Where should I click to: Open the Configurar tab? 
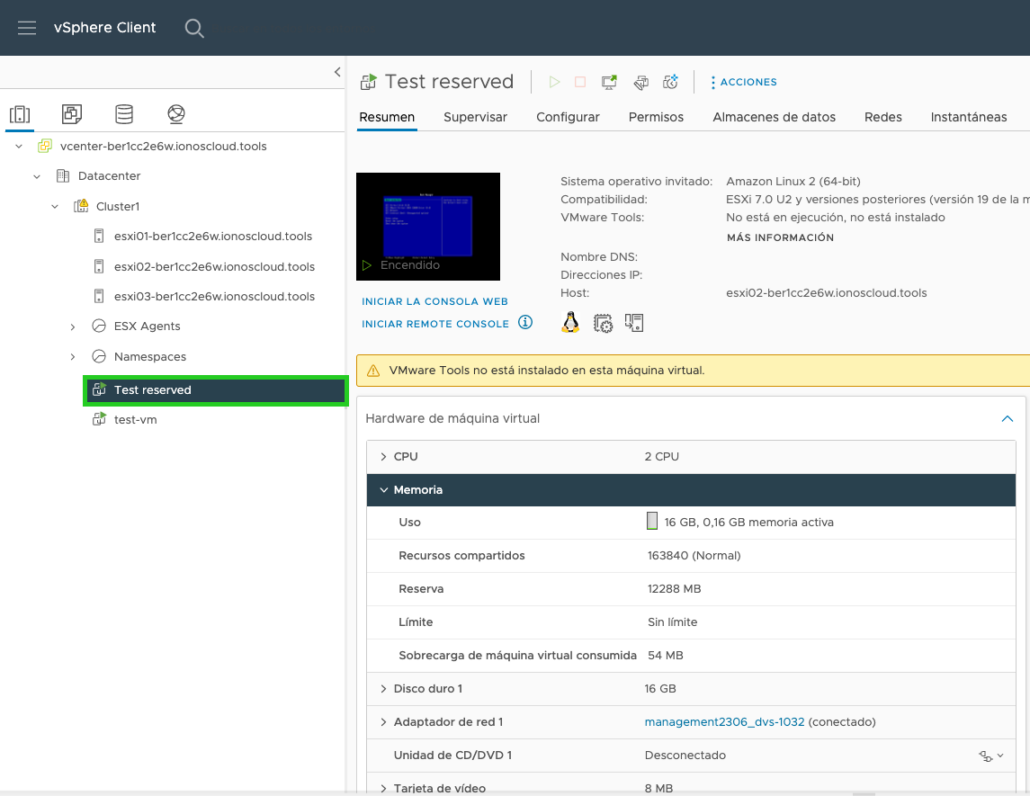568,117
